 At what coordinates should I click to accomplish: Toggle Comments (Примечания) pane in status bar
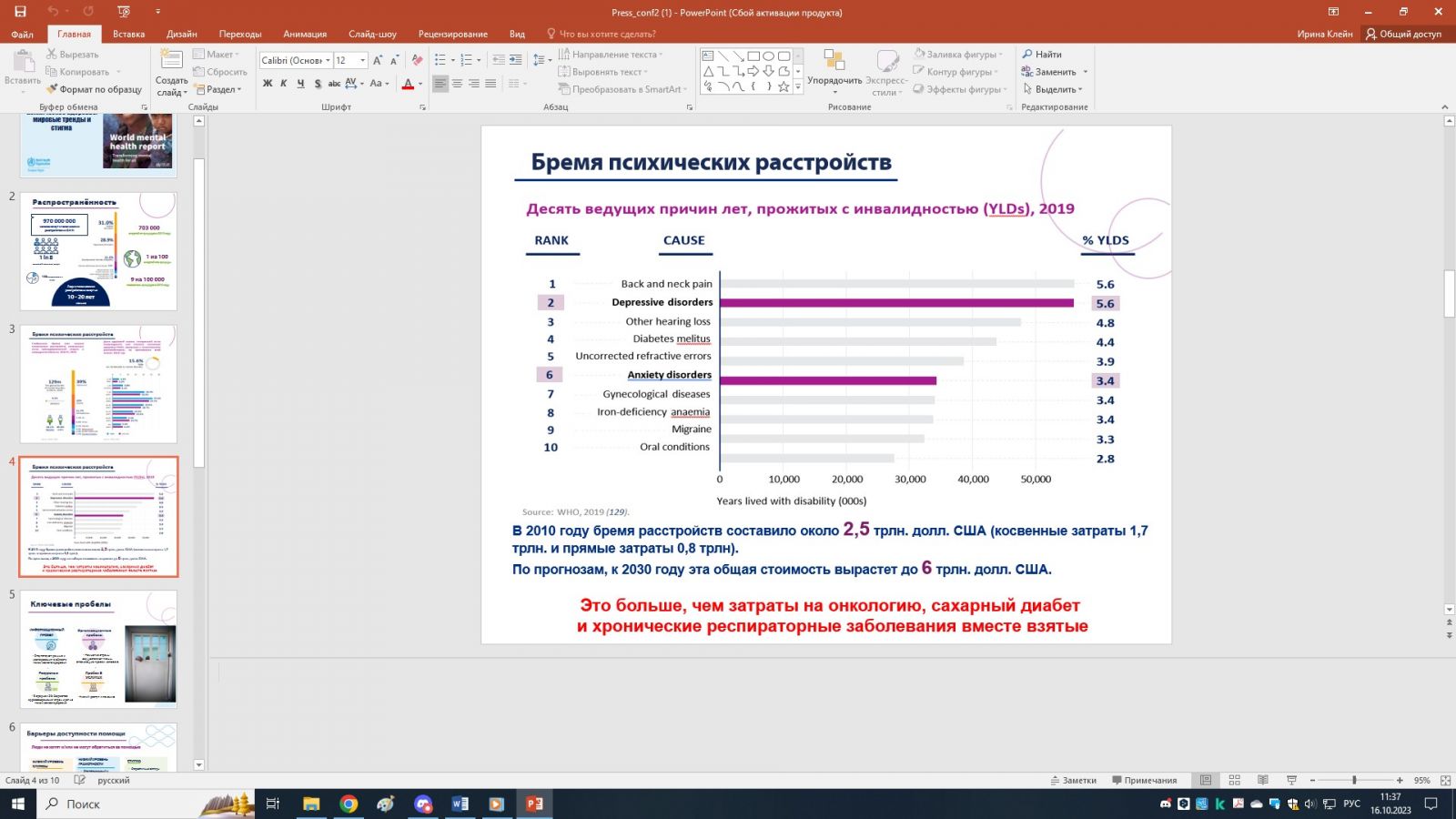[1144, 780]
